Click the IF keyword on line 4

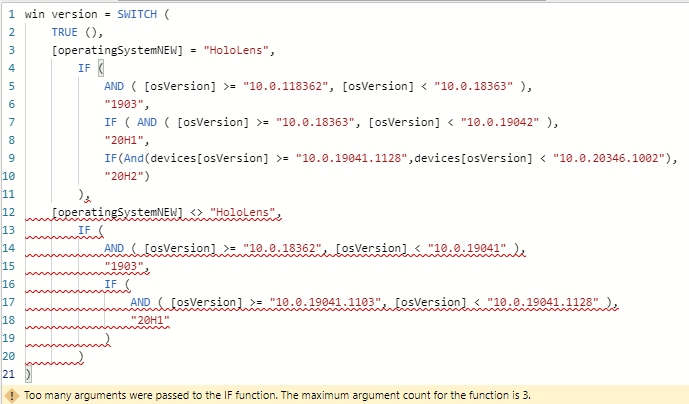(84, 69)
